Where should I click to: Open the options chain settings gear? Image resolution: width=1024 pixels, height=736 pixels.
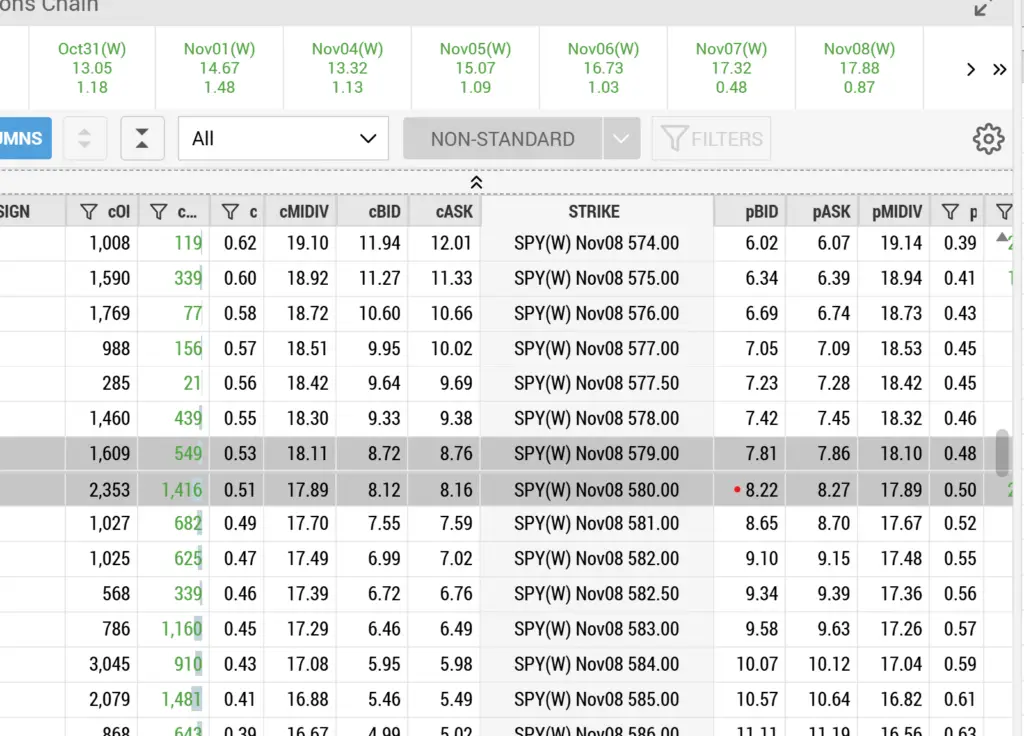(988, 138)
